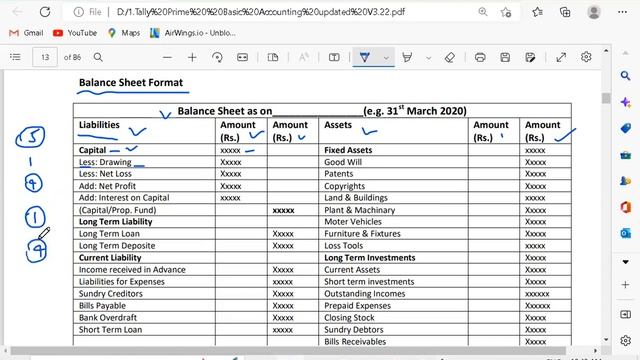Click the page number field showing 13
Image resolution: width=640 pixels, height=360 pixels.
[45, 57]
